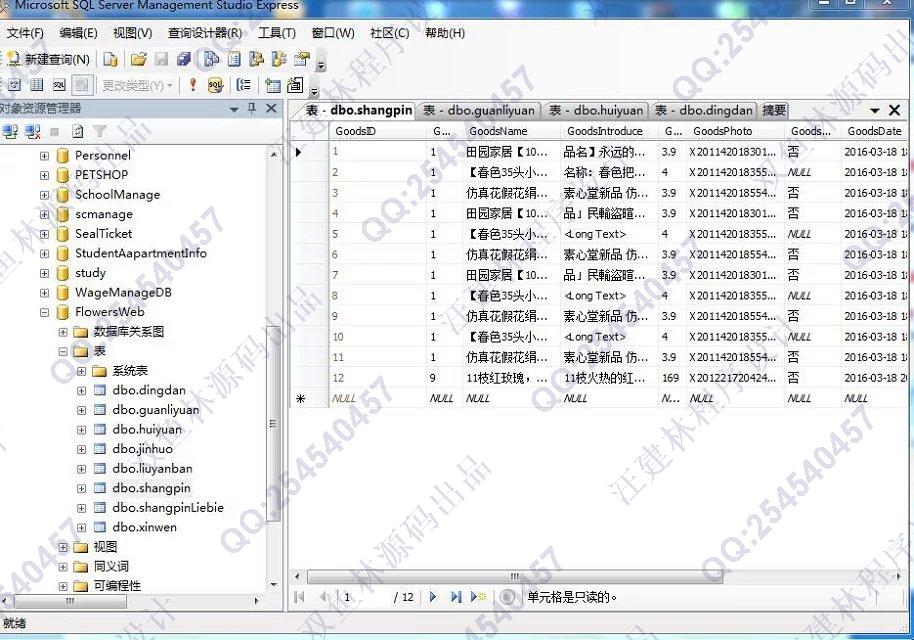Close the document tab with X button
914x640 pixels.
click(x=895, y=110)
